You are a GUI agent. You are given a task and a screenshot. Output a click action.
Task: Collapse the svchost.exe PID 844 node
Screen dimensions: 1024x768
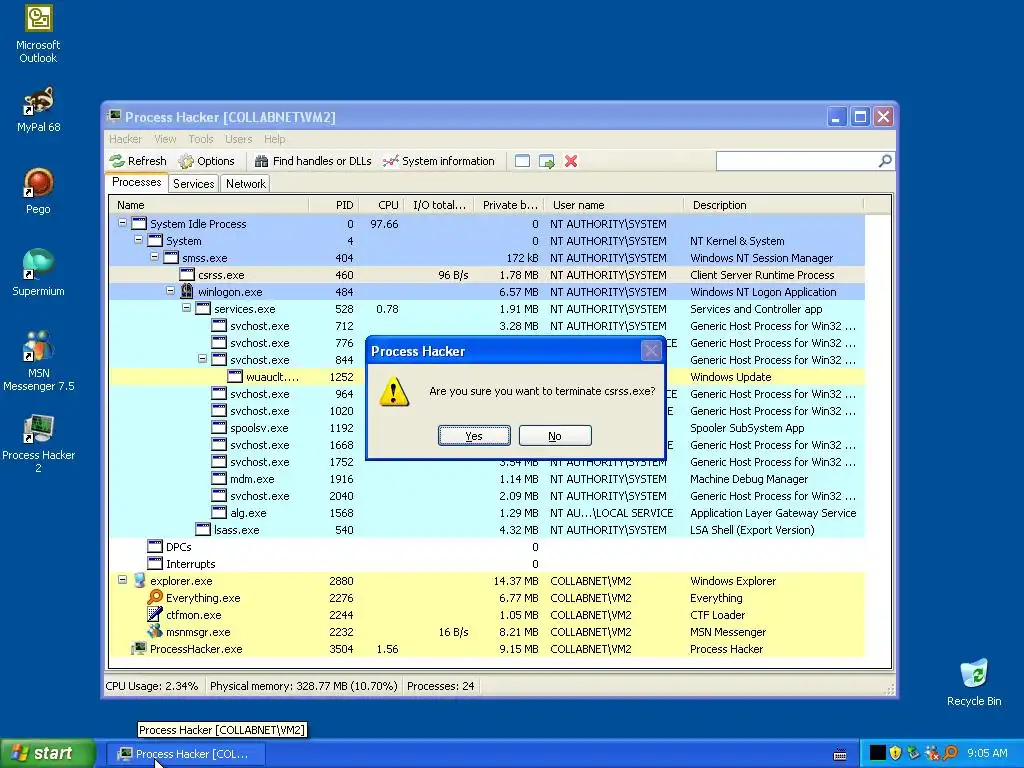coord(202,359)
